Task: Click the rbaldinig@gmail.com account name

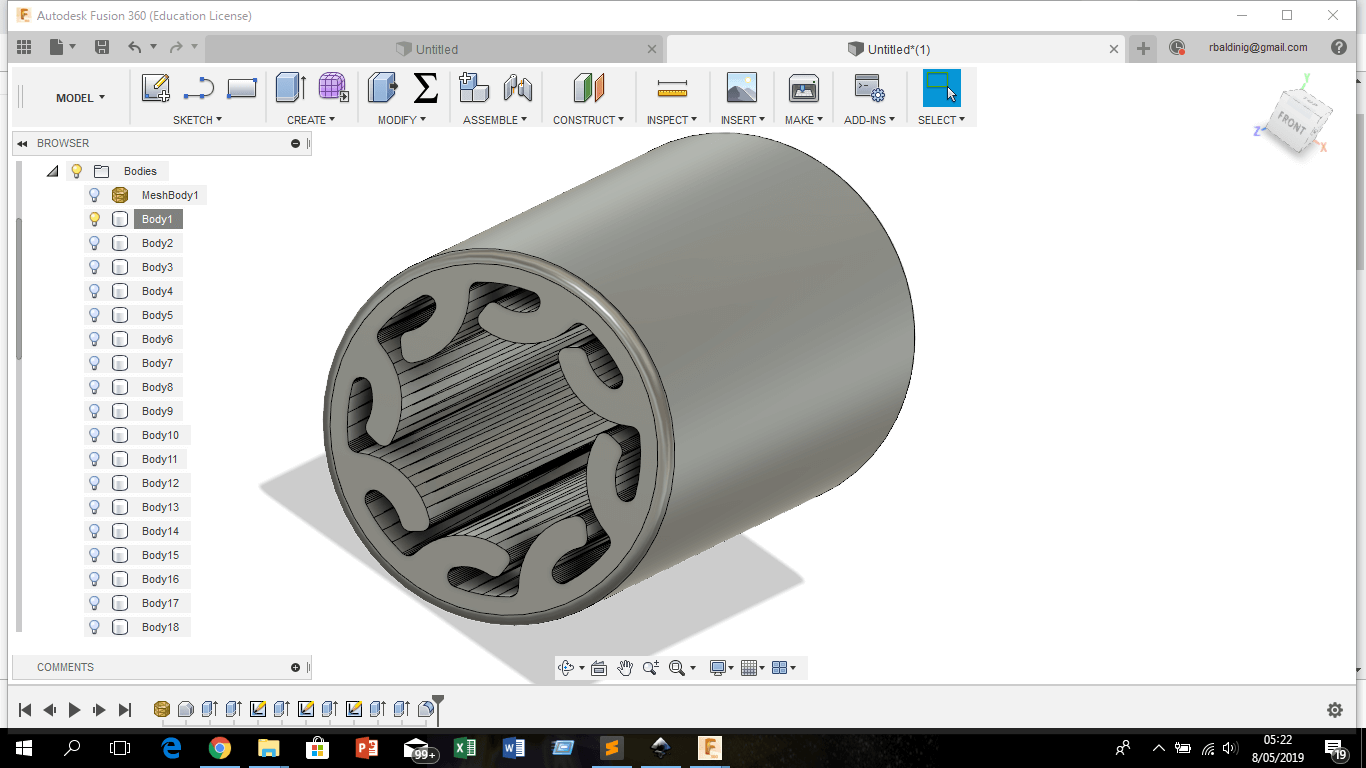Action: (1258, 47)
